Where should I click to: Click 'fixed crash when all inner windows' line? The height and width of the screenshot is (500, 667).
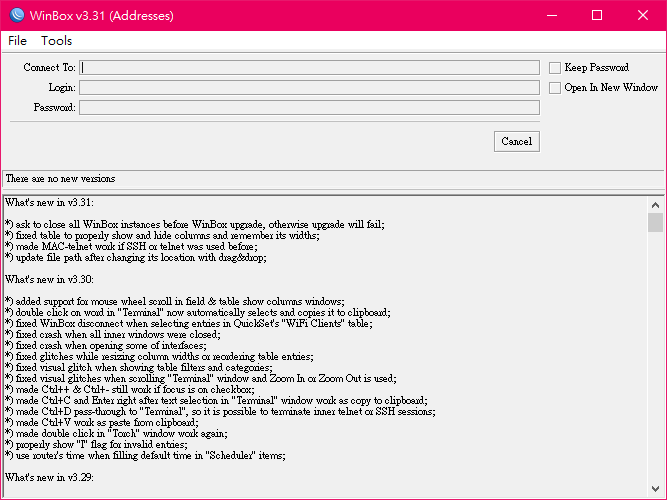(x=113, y=334)
